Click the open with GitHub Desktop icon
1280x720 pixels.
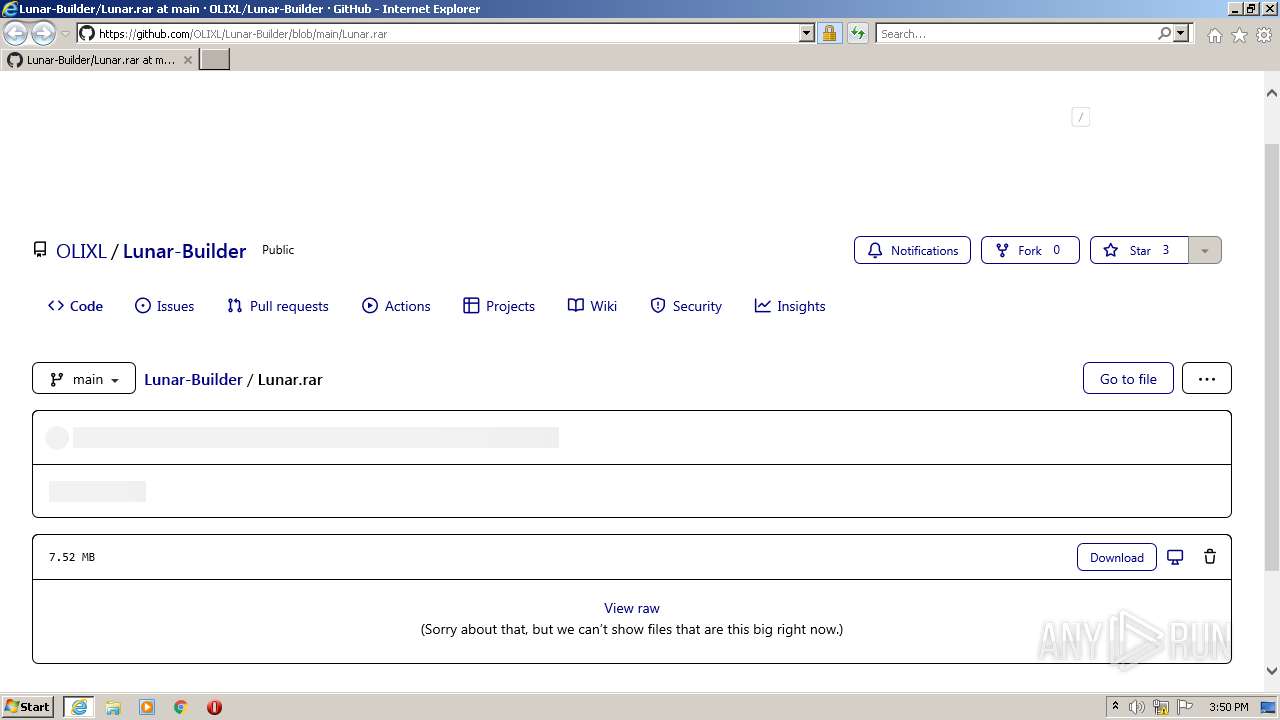click(1176, 557)
